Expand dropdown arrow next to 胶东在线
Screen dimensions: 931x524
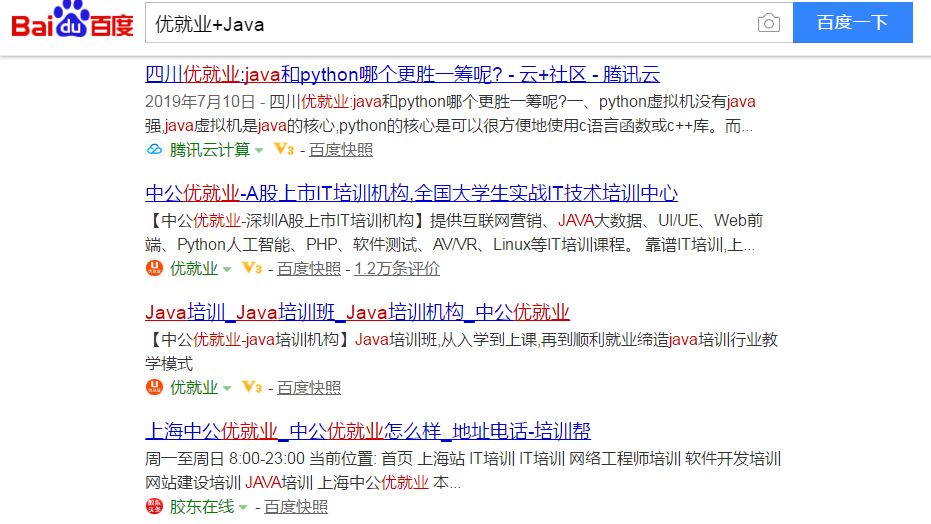click(x=243, y=507)
